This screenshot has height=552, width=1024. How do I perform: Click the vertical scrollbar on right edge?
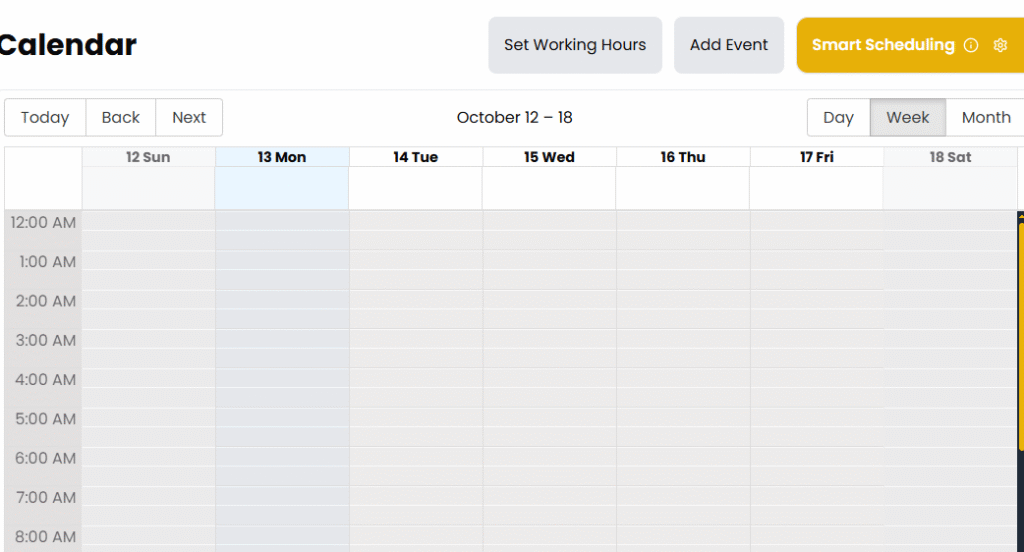1020,330
